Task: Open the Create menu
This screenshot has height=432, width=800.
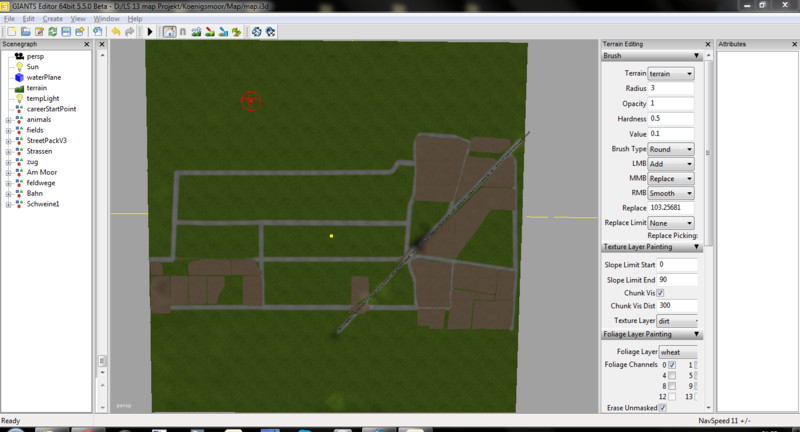Action: coord(53,19)
